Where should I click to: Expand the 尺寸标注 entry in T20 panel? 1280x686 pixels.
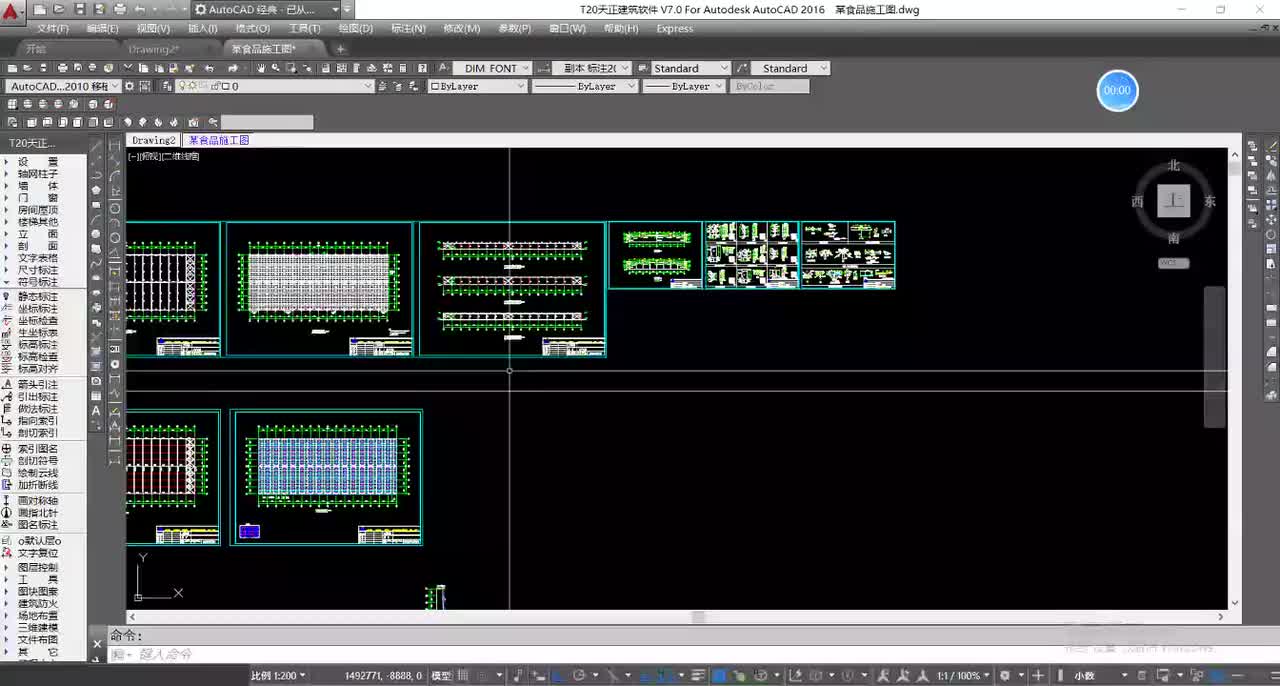click(38, 270)
